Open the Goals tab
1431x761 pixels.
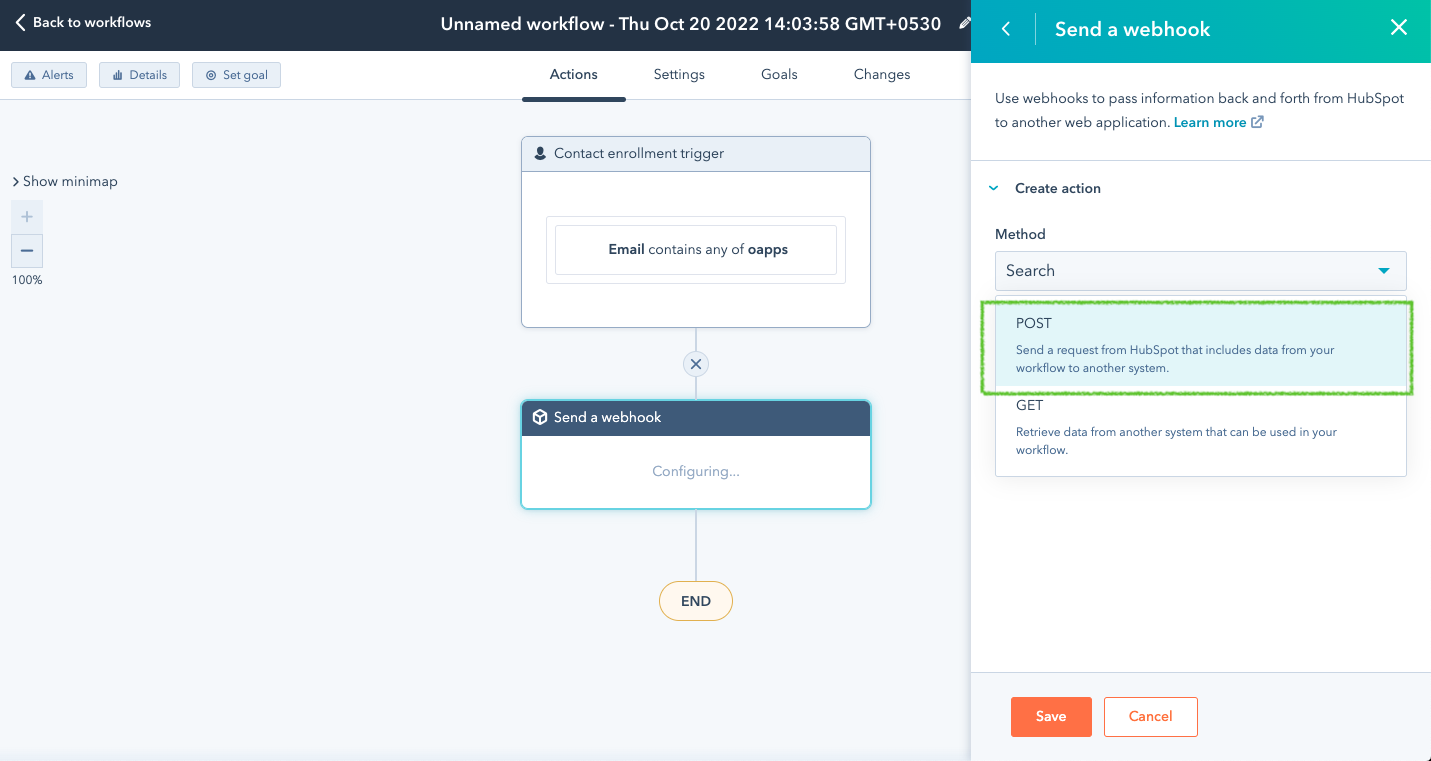point(779,75)
